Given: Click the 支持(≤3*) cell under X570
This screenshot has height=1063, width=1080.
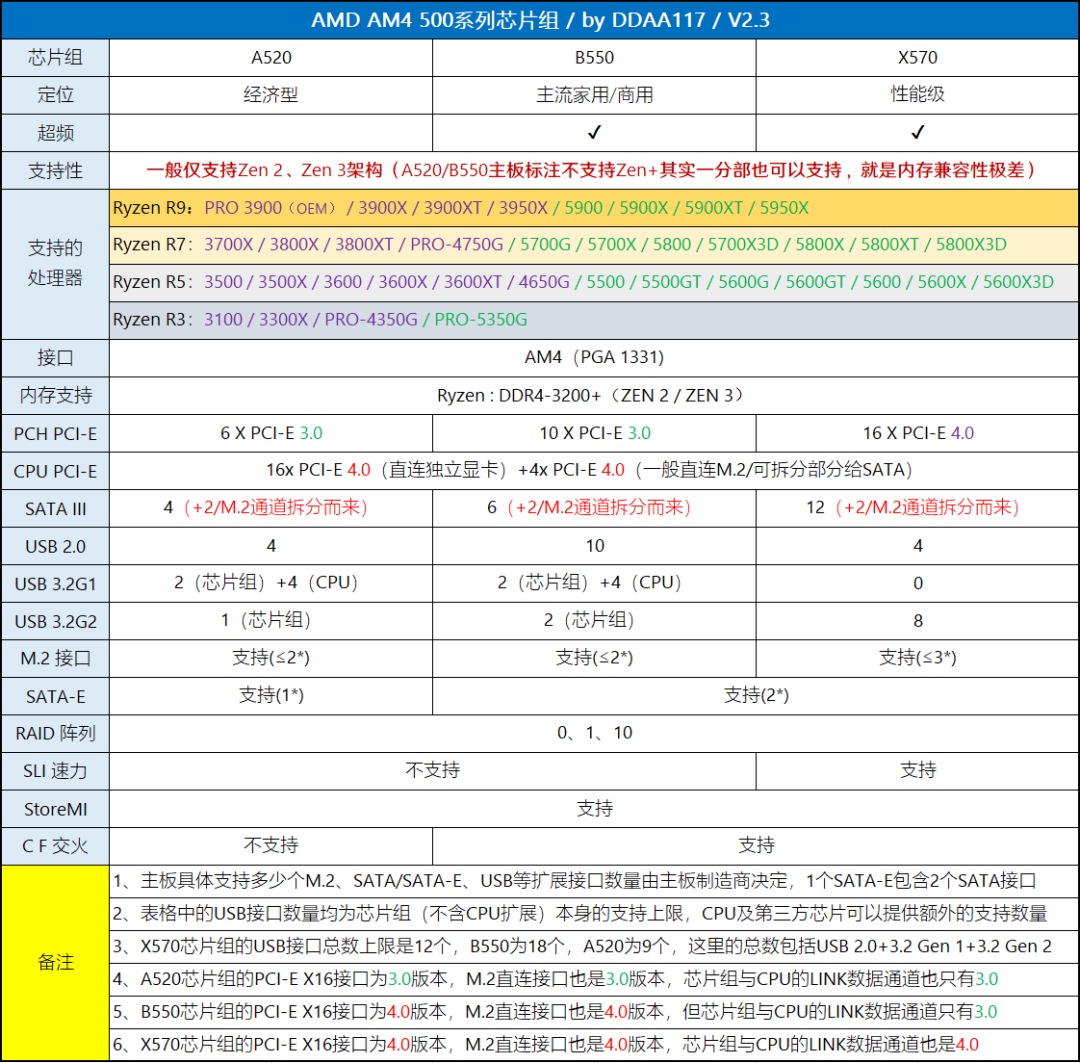Looking at the screenshot, I should [917, 659].
